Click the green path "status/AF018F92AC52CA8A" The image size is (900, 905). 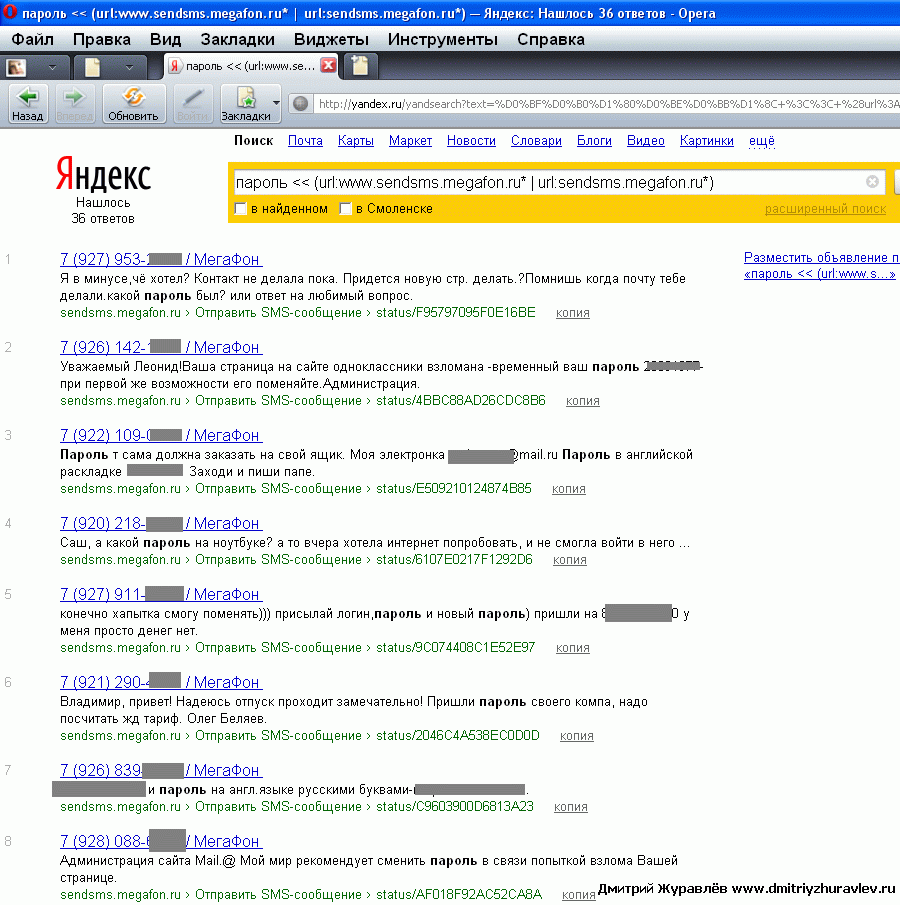459,895
